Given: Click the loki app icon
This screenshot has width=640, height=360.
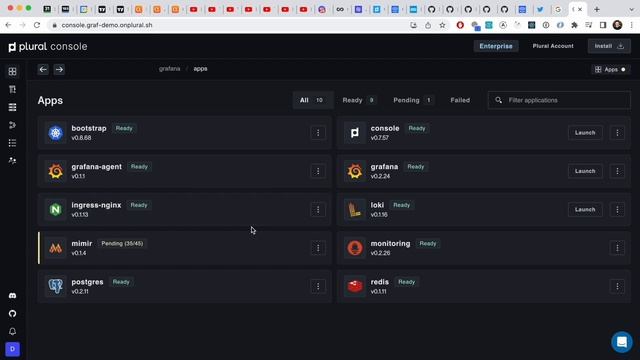Looking at the screenshot, I should [355, 209].
